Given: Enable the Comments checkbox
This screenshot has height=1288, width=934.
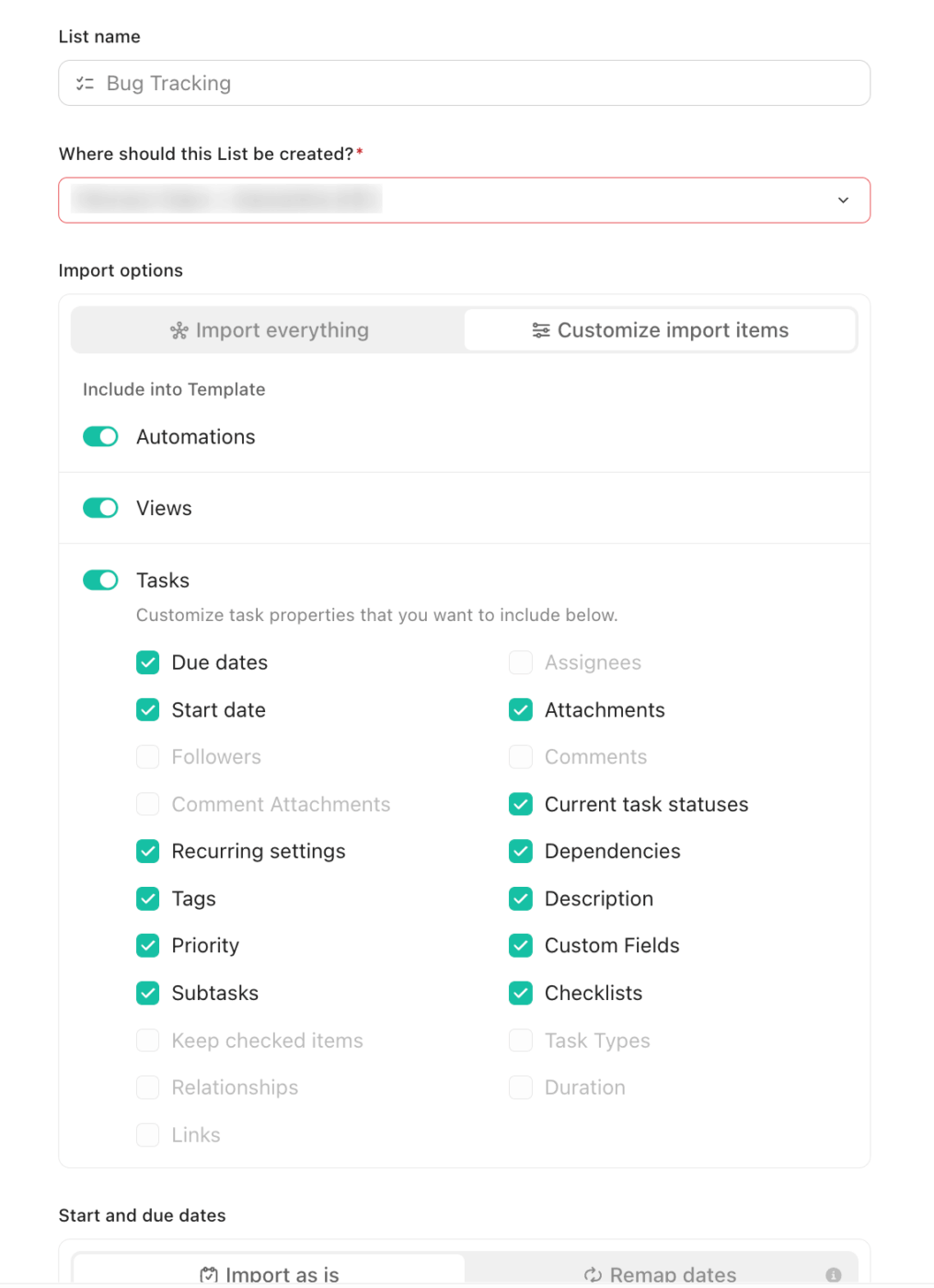Looking at the screenshot, I should pyautogui.click(x=520, y=756).
